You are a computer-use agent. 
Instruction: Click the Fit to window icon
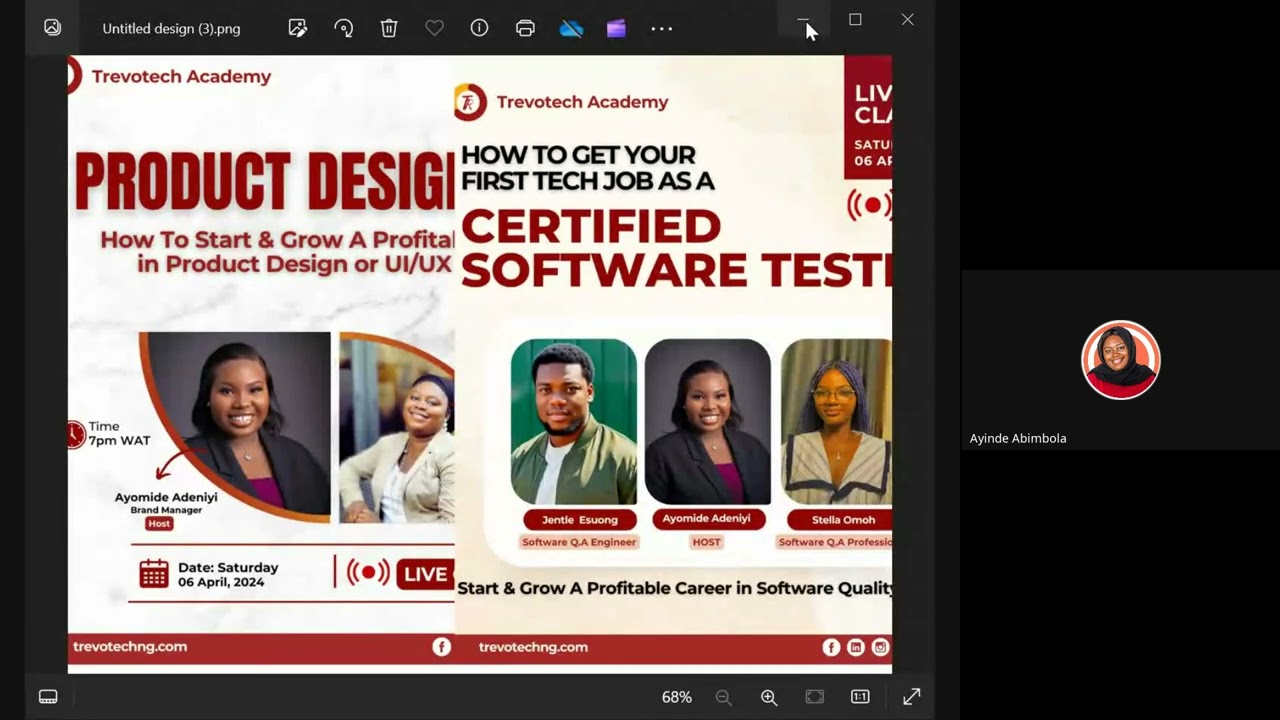[x=815, y=697]
